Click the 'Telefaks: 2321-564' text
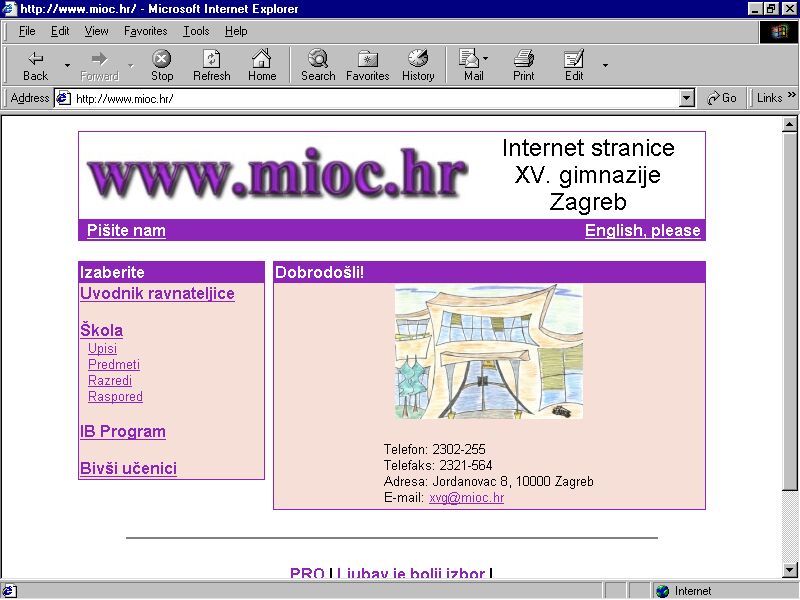 (438, 465)
